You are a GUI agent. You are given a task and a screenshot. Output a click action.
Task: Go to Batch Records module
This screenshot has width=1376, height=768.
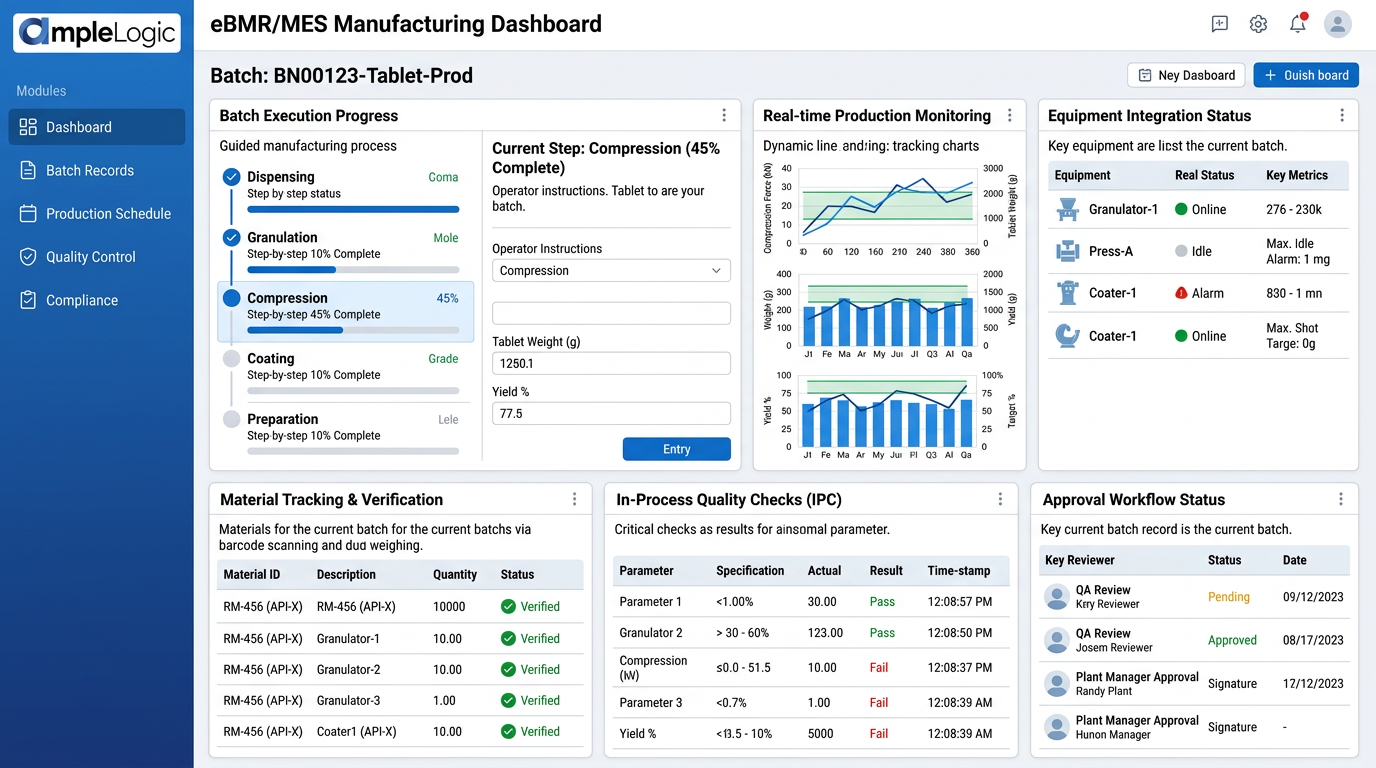pyautogui.click(x=90, y=171)
